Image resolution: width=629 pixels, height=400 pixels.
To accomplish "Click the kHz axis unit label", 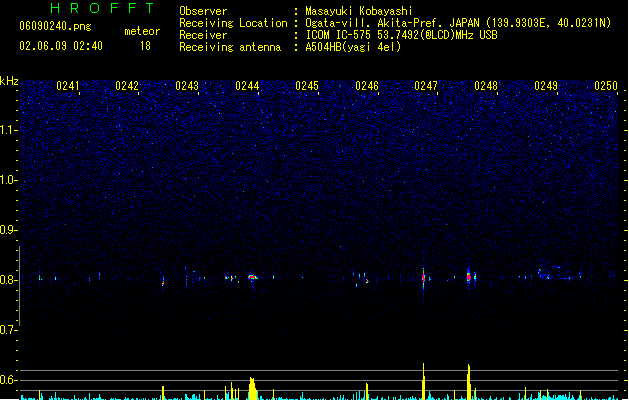I will (x=9, y=81).
